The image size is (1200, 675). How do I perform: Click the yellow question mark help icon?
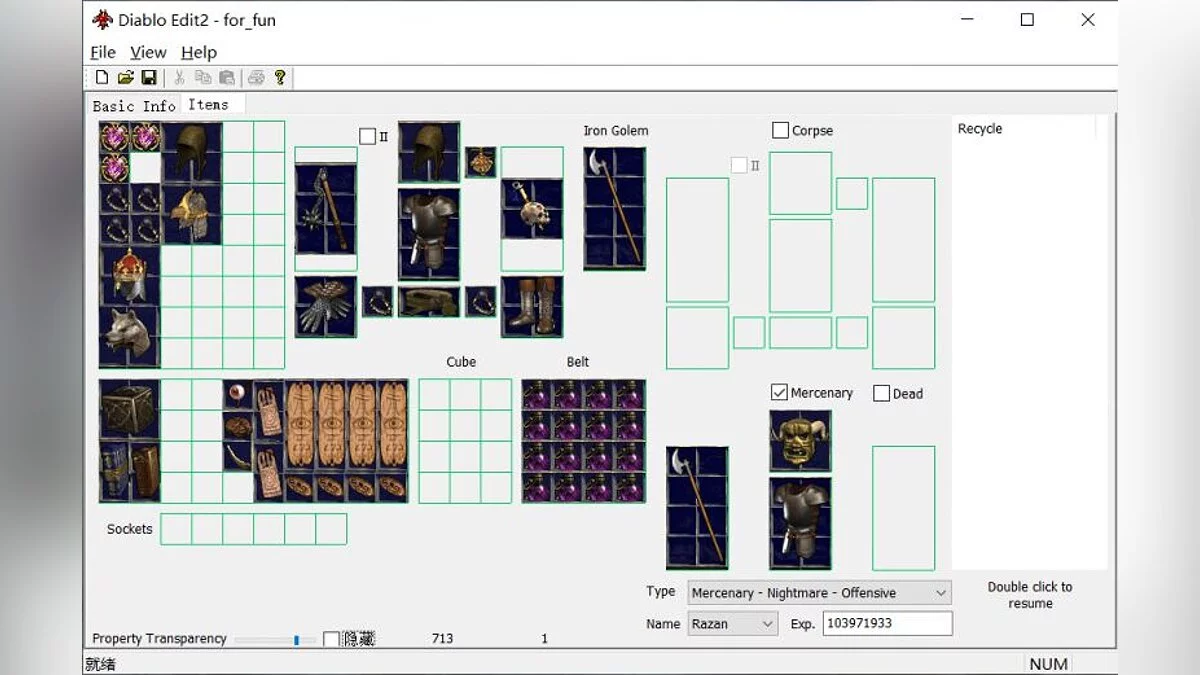click(x=280, y=78)
